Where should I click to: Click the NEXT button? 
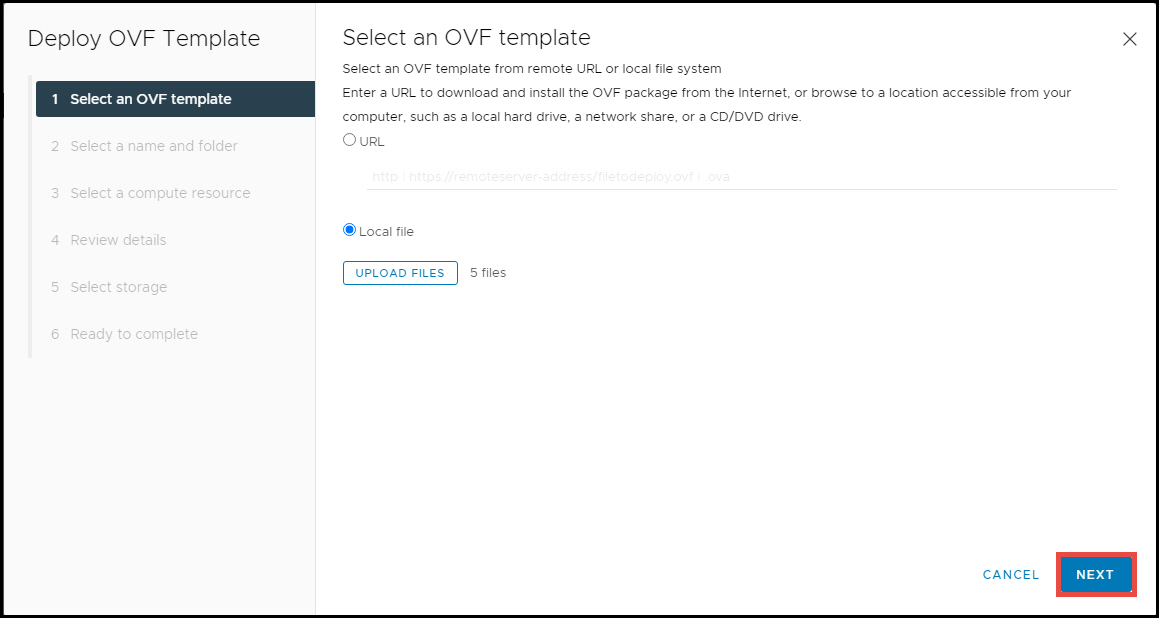point(1095,574)
